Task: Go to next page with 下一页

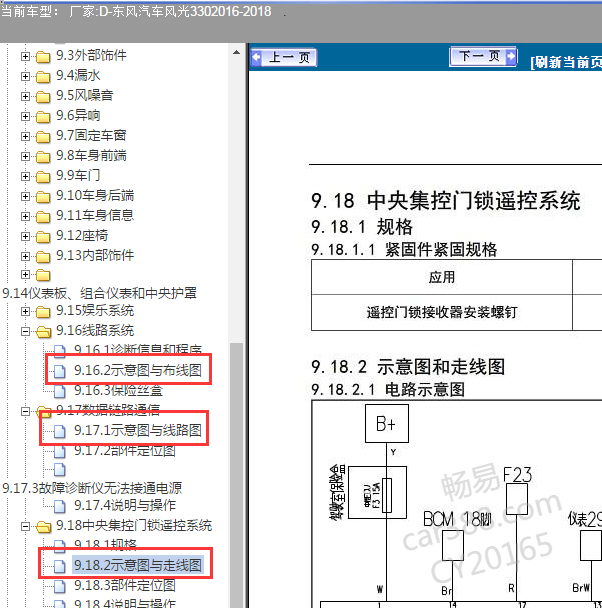Action: click(x=483, y=57)
